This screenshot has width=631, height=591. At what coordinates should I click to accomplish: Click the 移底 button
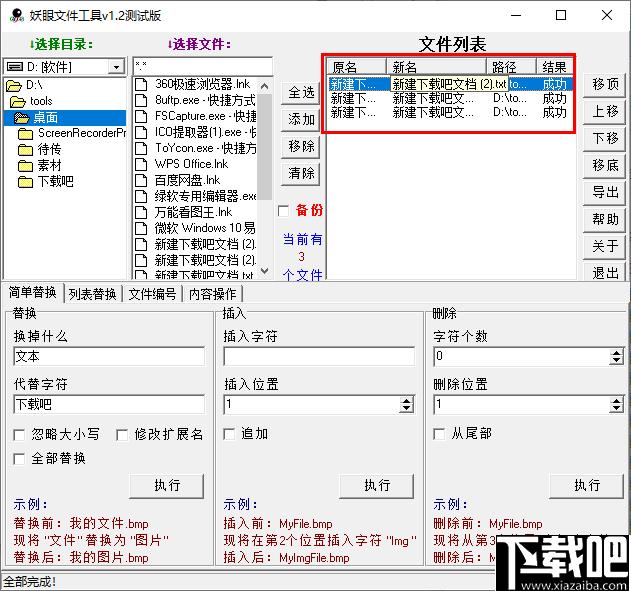coord(605,165)
